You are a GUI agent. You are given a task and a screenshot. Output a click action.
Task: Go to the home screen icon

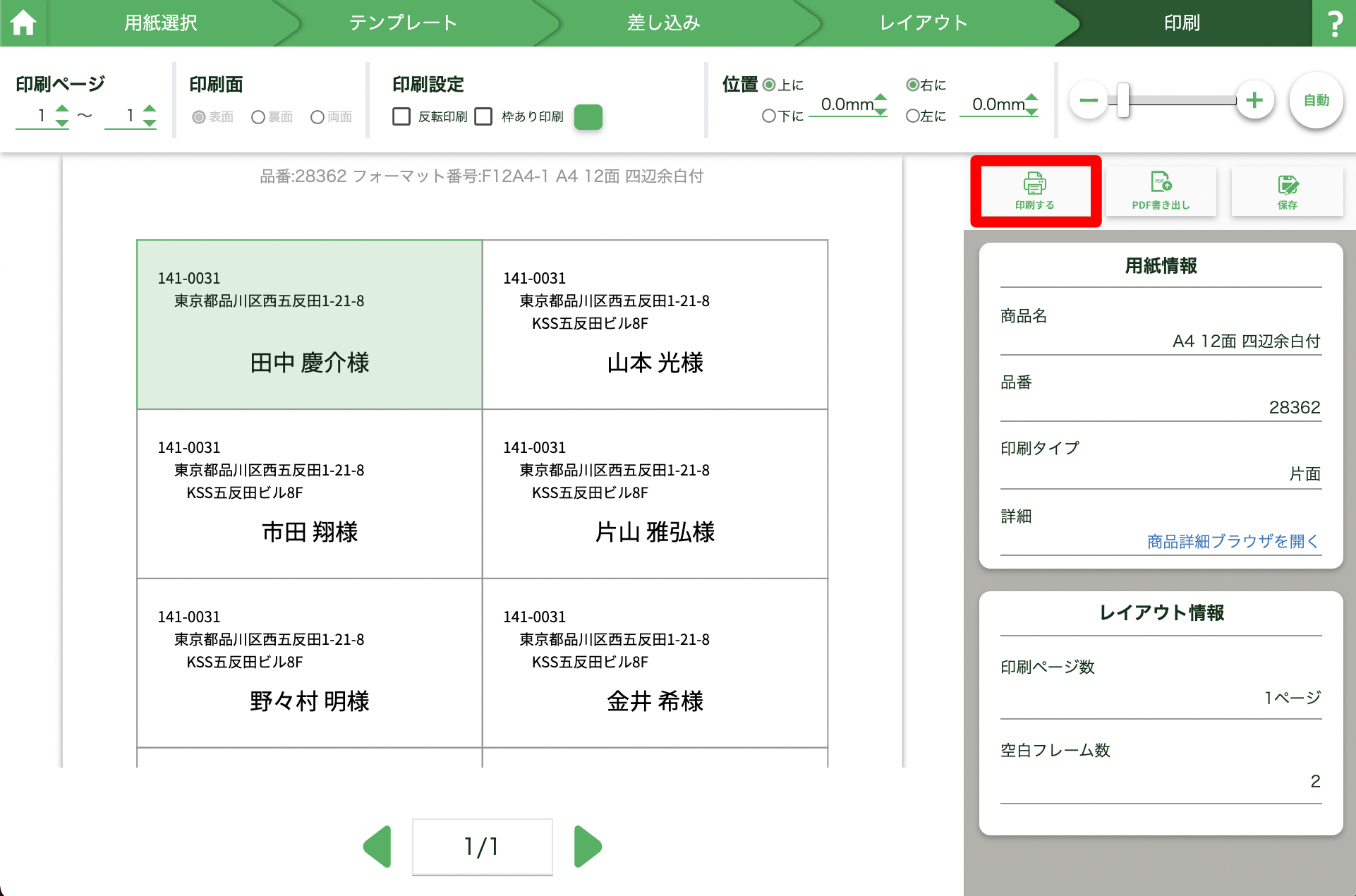[23, 23]
